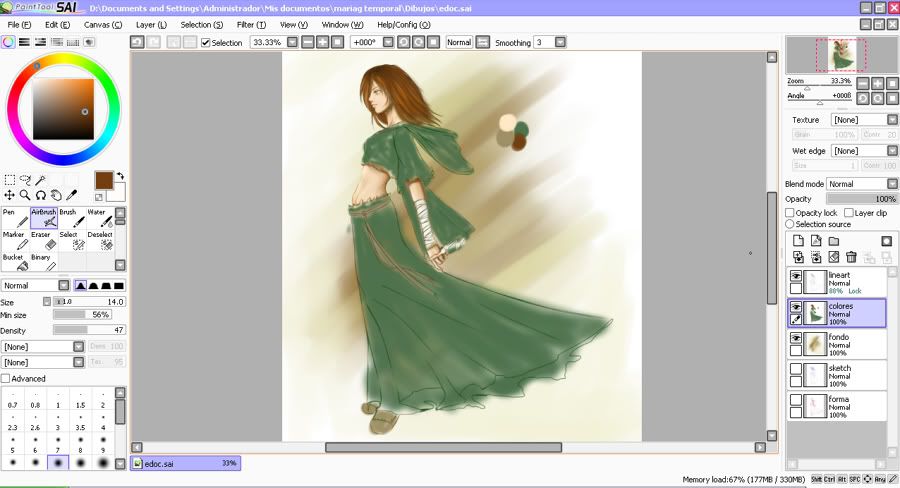900x488 pixels.
Task: Activate the zoom magnifier tool
Action: click(x=25, y=195)
